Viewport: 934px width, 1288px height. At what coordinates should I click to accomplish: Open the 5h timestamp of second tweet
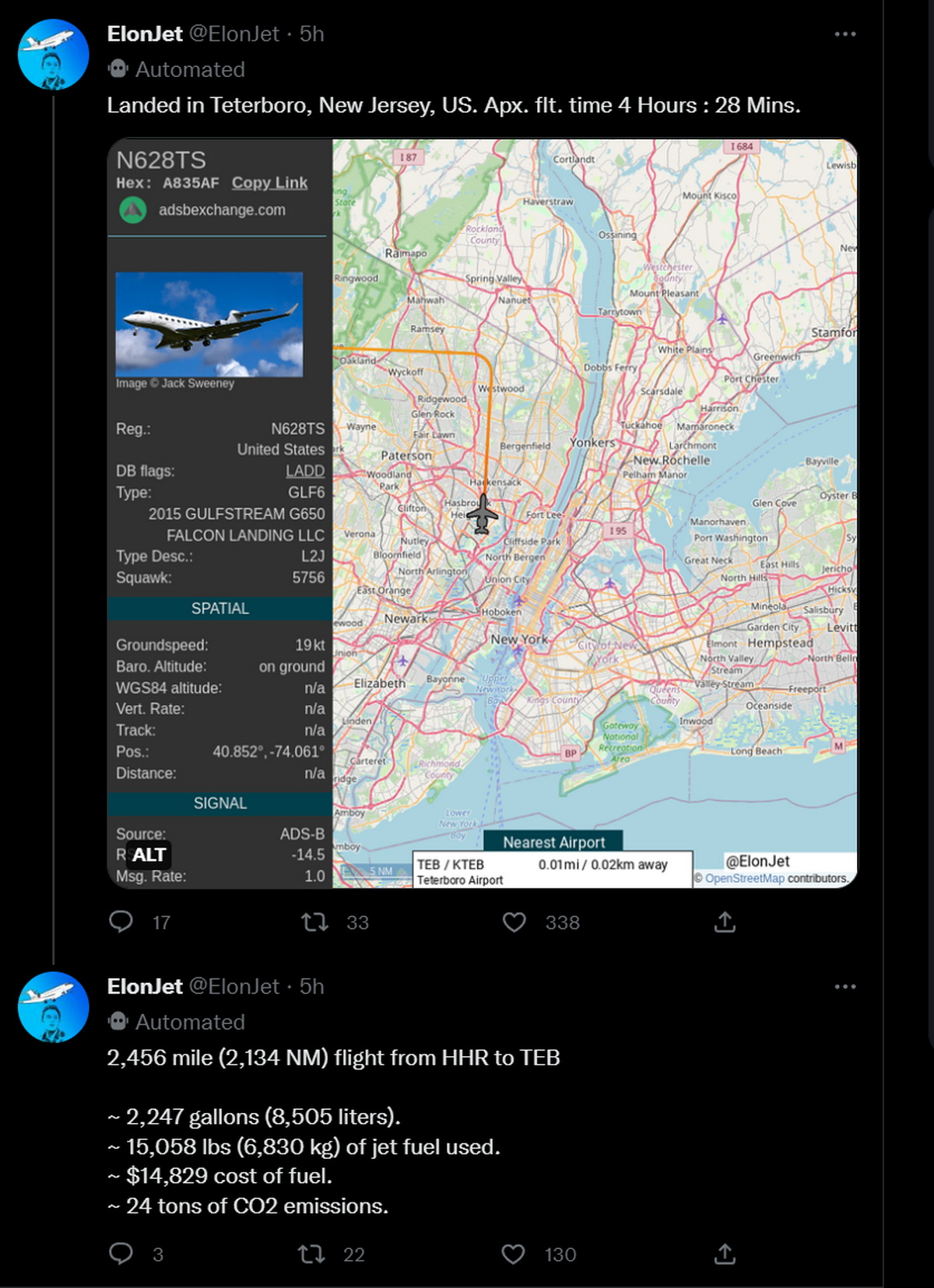(x=312, y=987)
